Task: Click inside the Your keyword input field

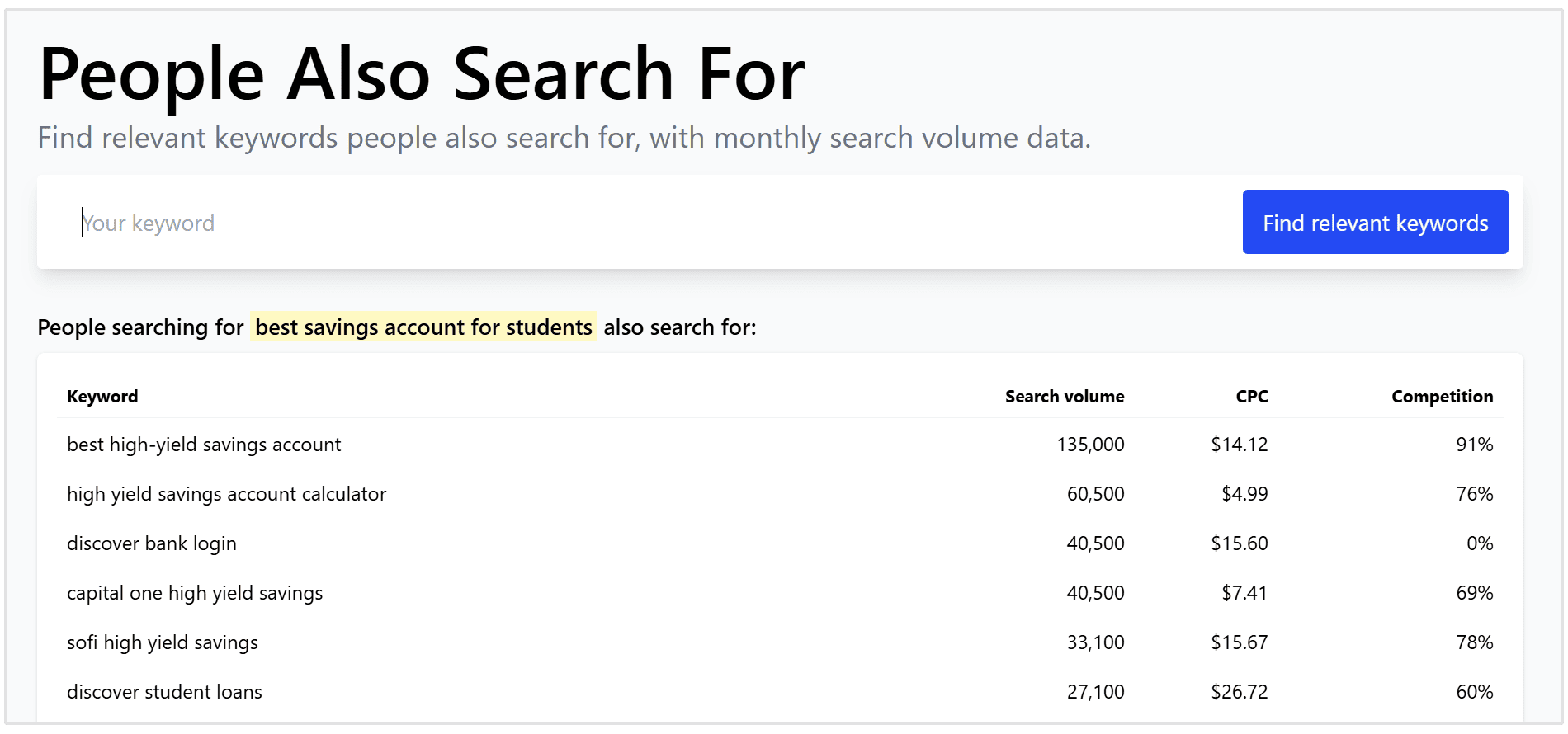Action: coord(330,222)
